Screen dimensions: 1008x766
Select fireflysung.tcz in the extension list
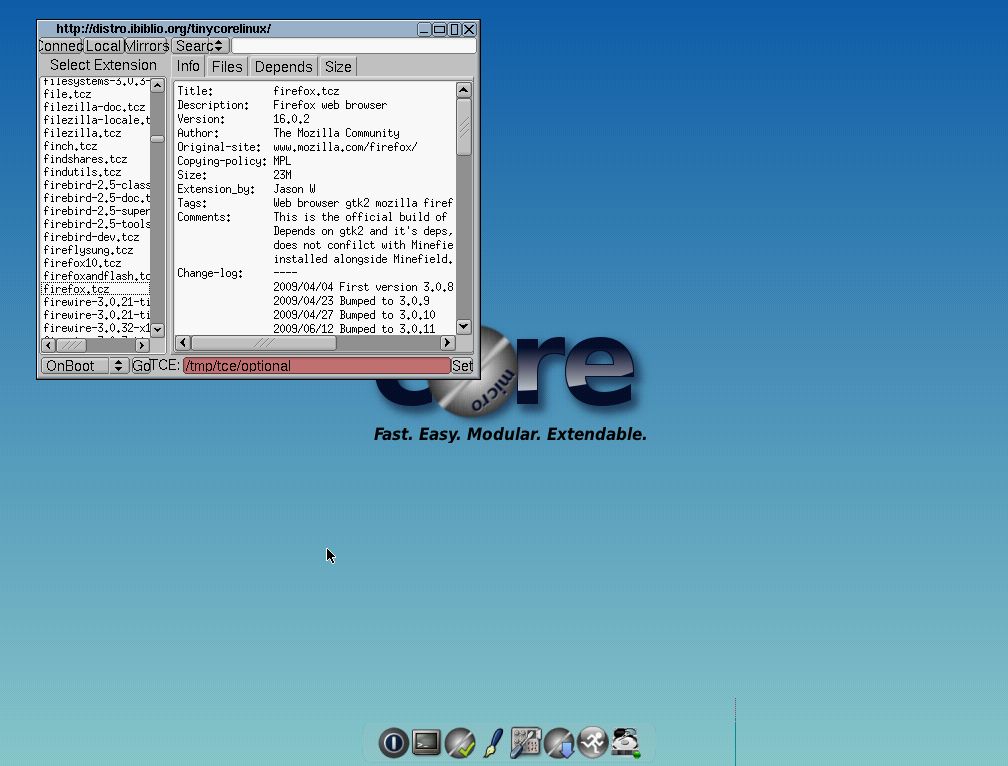point(96,250)
